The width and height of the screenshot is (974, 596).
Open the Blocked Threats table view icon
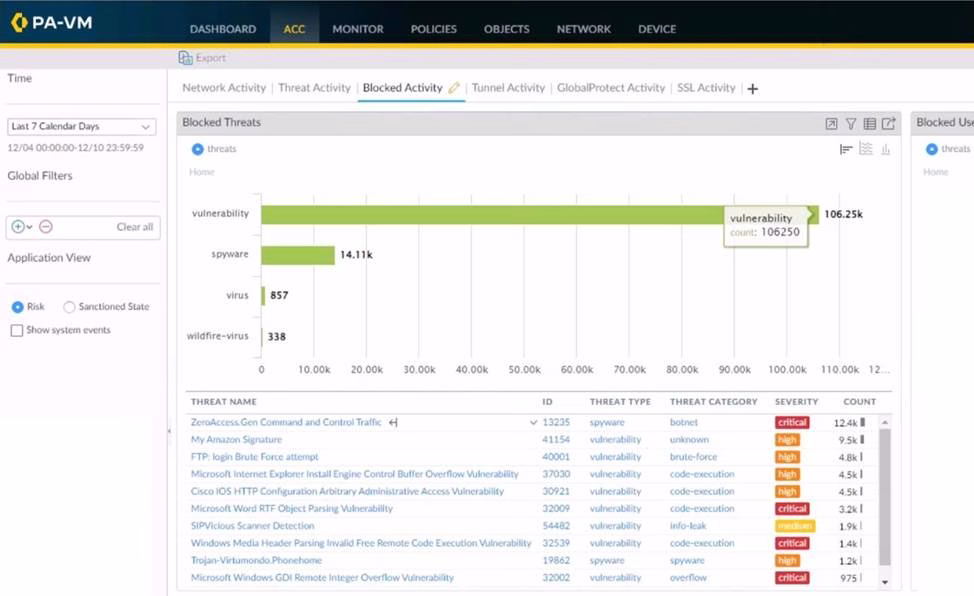[870, 124]
